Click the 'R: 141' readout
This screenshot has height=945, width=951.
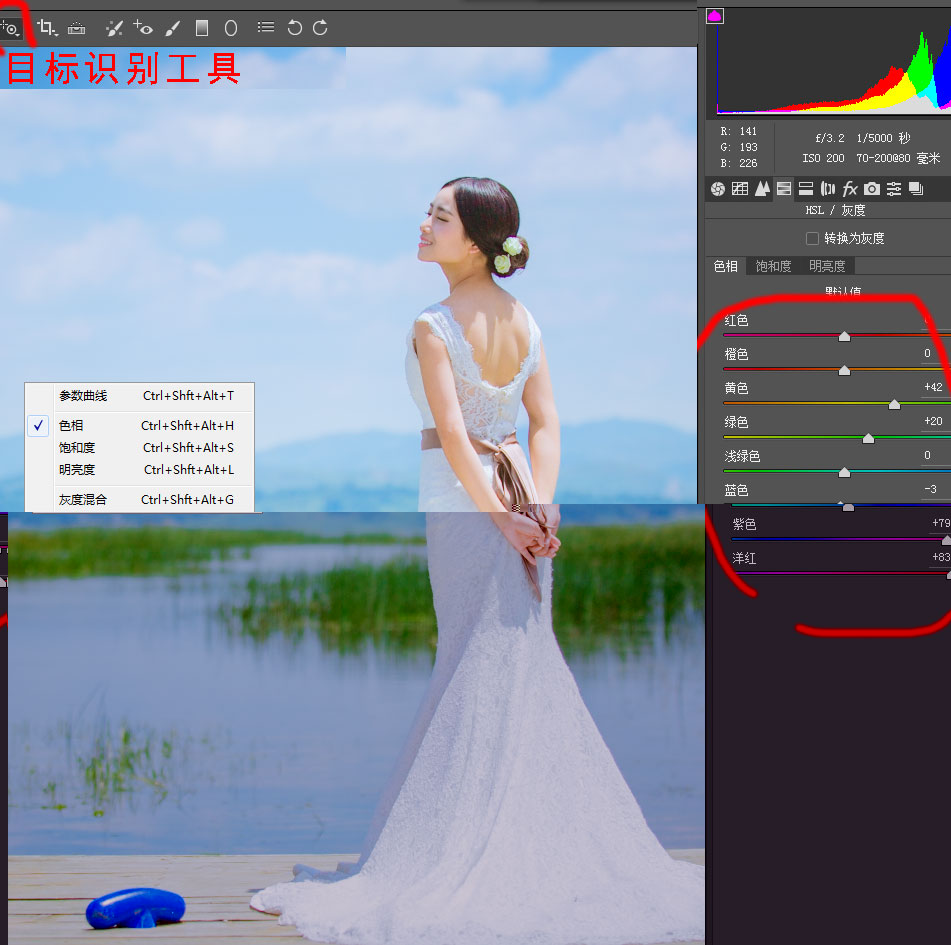[x=739, y=131]
